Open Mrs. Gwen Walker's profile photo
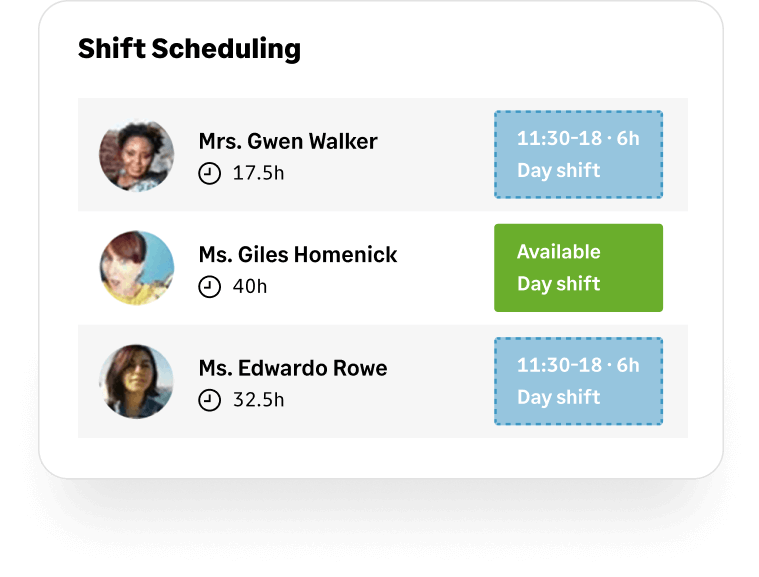Screen dimensions: 759x577 (x=137, y=155)
